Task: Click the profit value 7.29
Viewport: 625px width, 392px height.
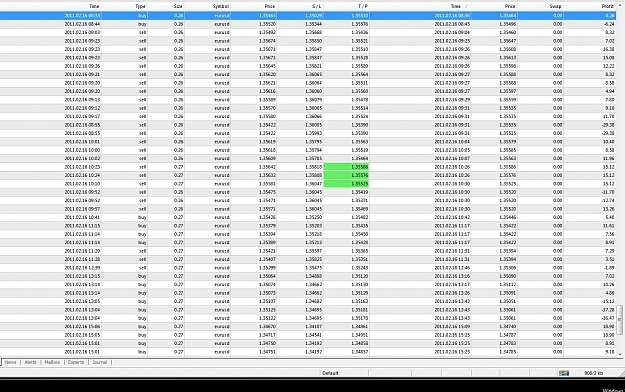Action: 610,251
